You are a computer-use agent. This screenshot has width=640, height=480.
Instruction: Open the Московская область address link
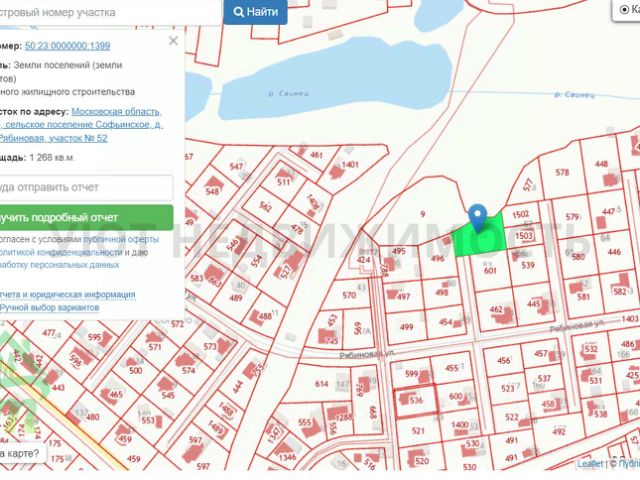tap(116, 111)
